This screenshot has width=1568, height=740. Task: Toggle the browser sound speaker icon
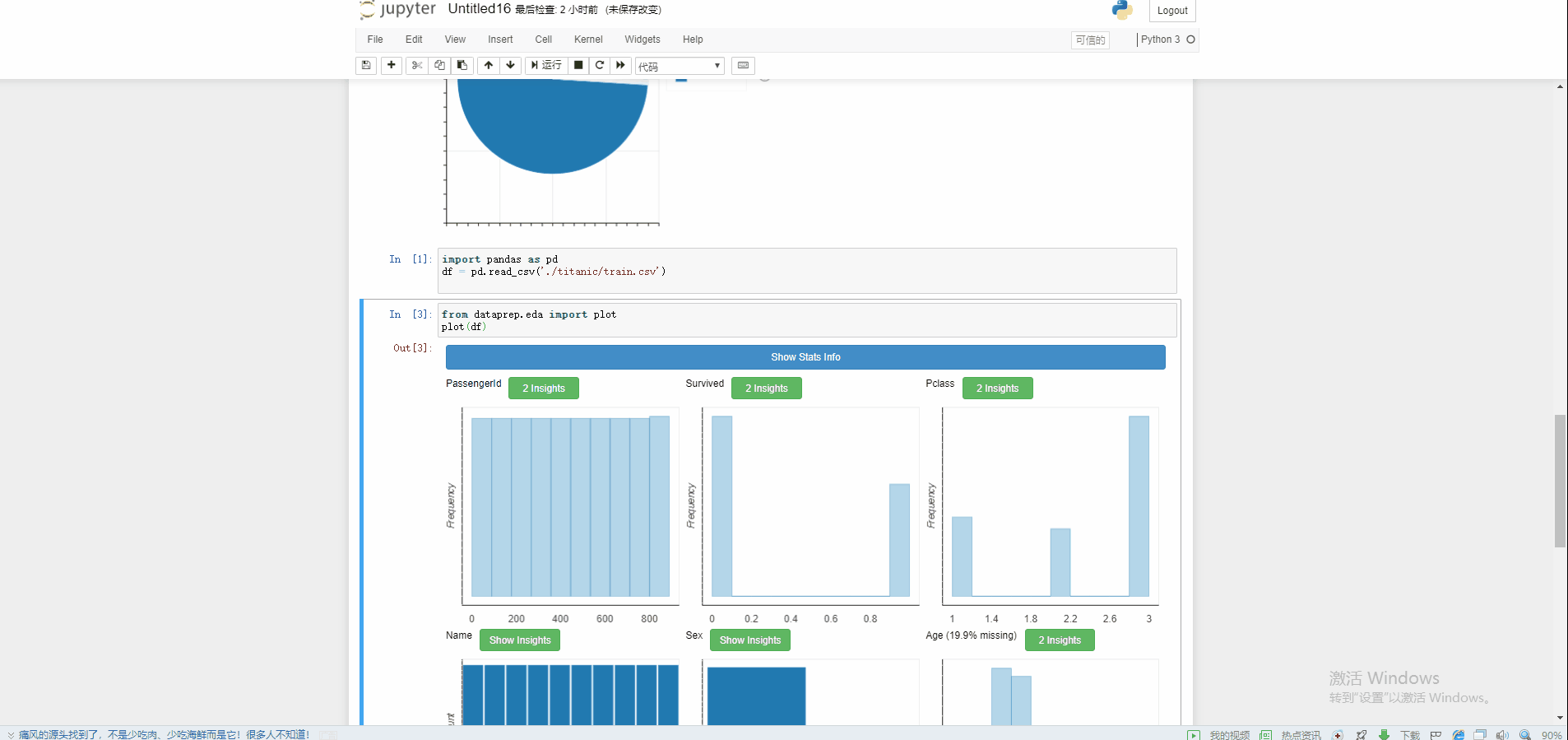1502,735
